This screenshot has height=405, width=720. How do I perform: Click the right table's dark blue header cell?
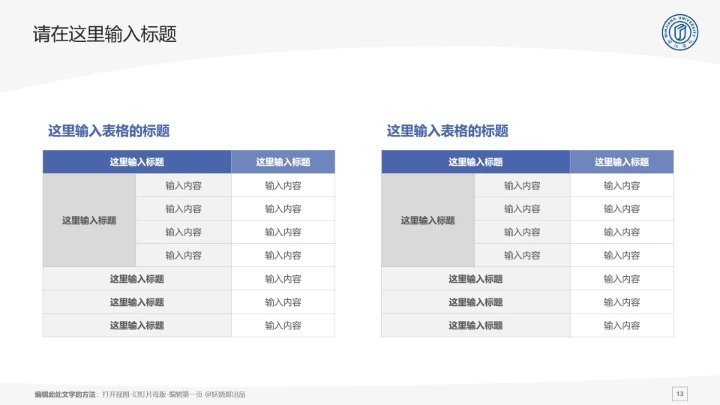coord(476,162)
